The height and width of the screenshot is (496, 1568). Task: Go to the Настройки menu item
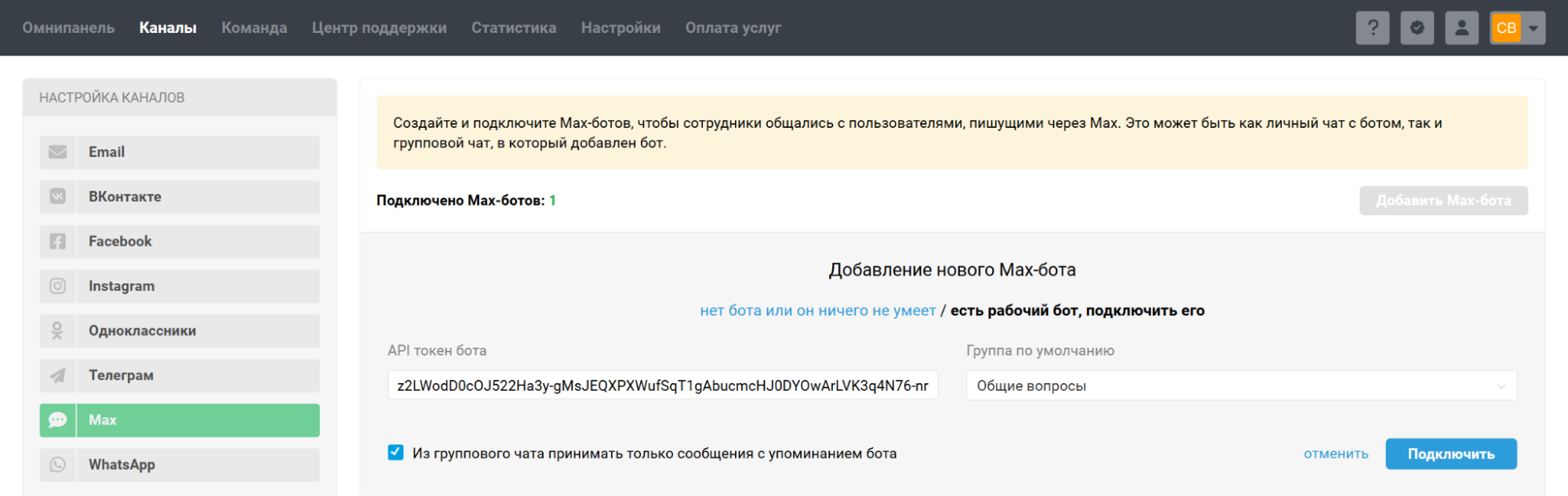pyautogui.click(x=620, y=27)
